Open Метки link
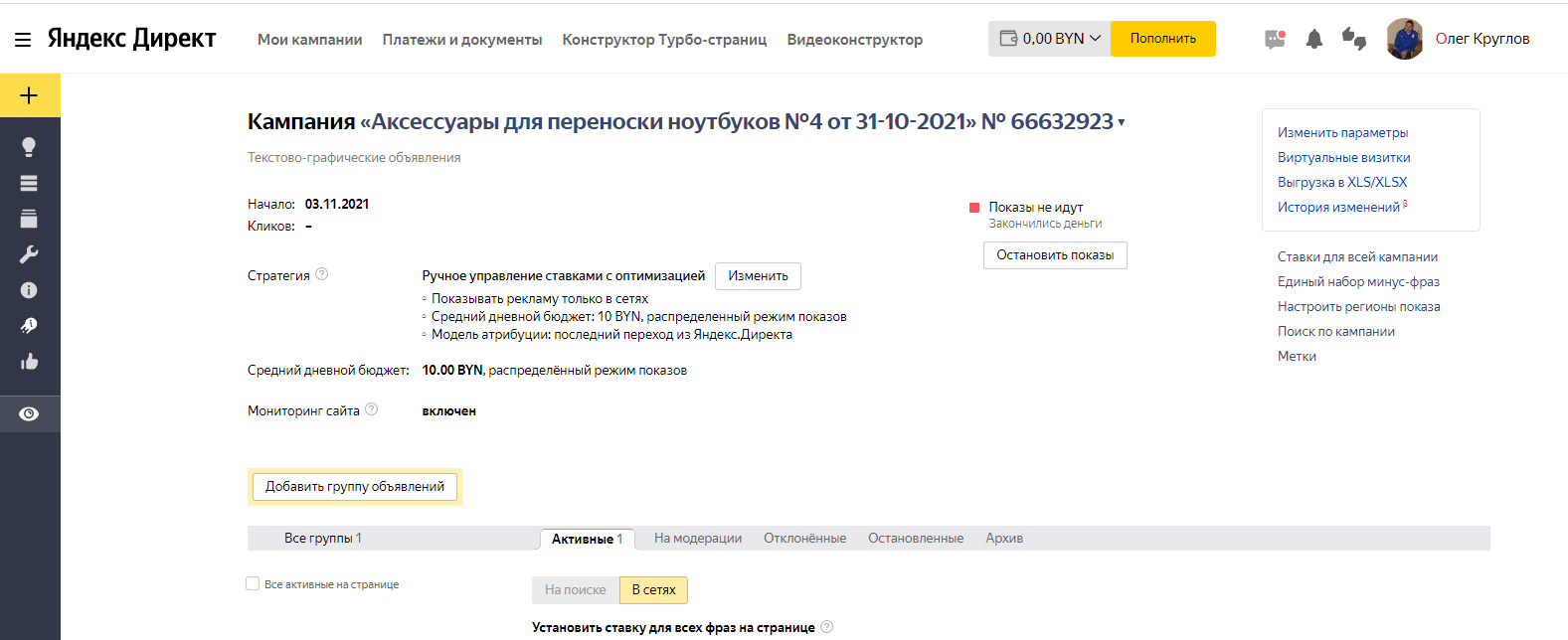The image size is (1568, 640). [x=1297, y=356]
